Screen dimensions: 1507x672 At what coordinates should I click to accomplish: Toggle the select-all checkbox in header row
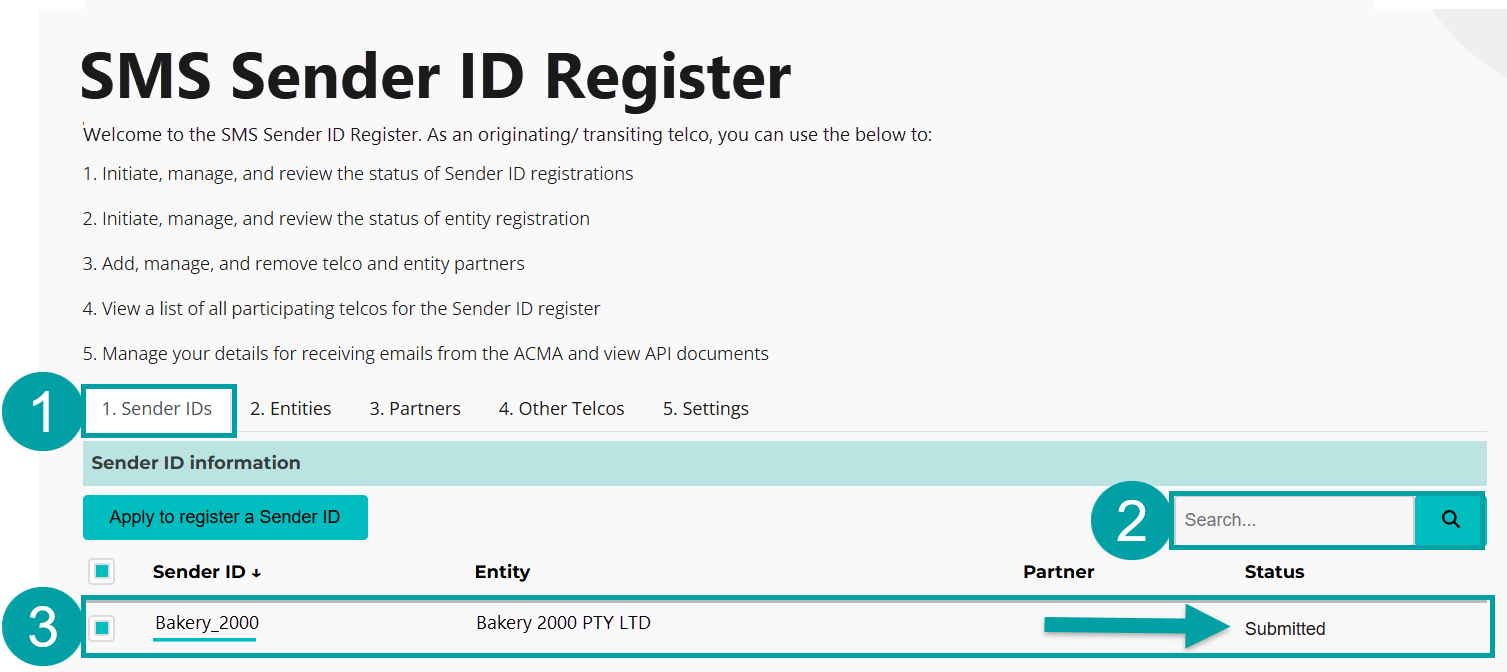pos(102,571)
